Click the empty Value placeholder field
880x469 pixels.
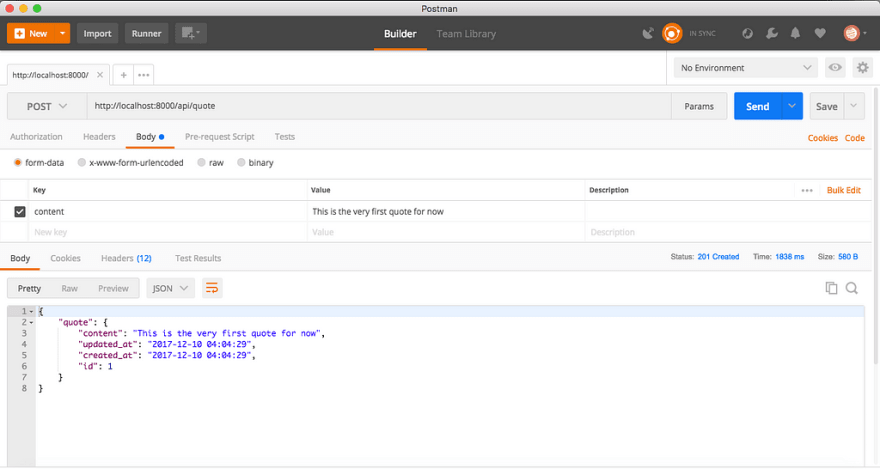(446, 232)
